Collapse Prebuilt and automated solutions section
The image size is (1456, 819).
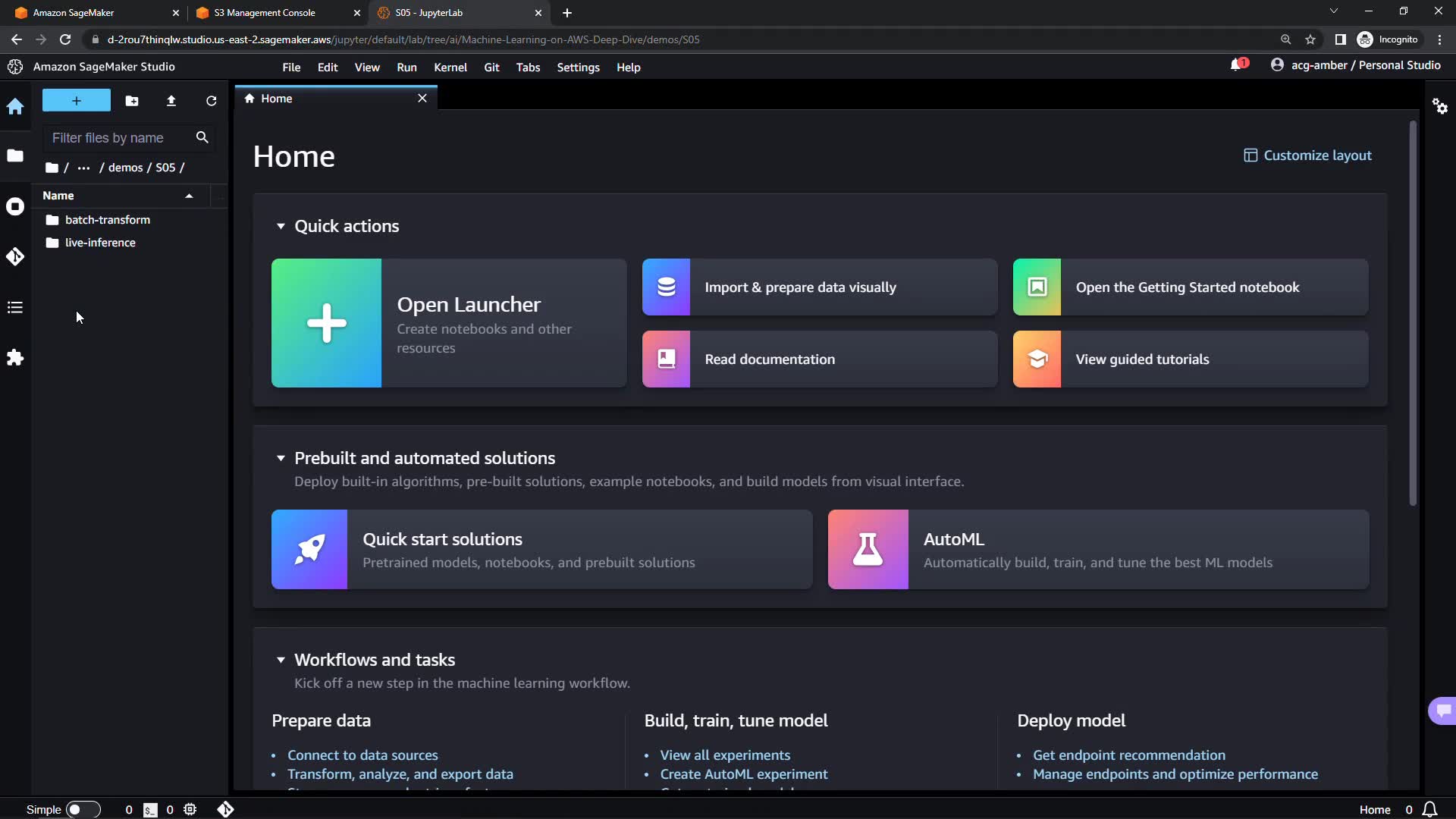281,458
